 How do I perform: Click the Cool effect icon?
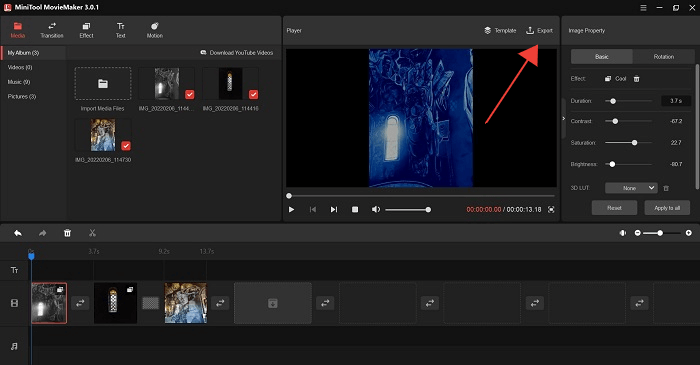point(608,79)
